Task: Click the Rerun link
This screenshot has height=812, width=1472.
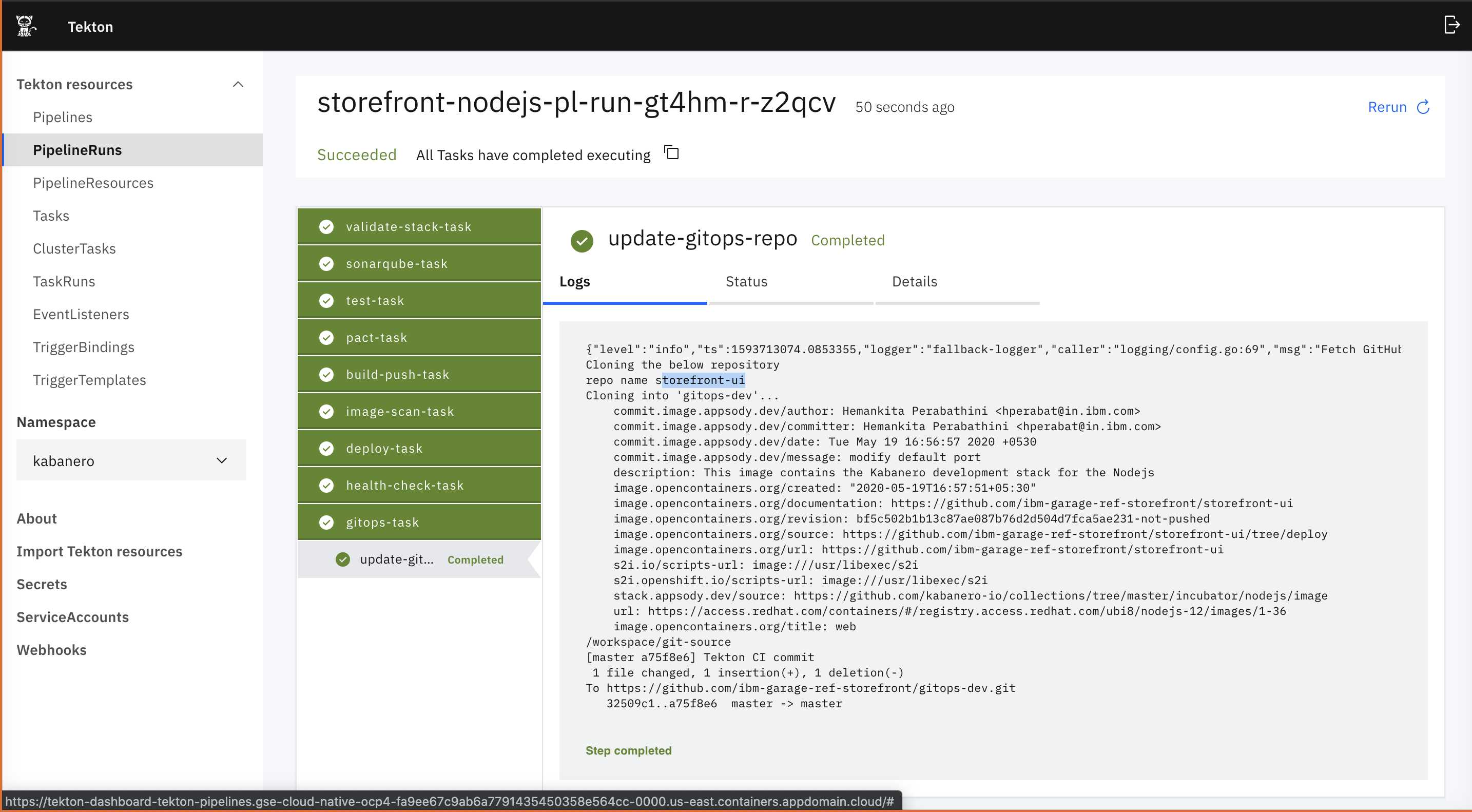Action: tap(1388, 107)
